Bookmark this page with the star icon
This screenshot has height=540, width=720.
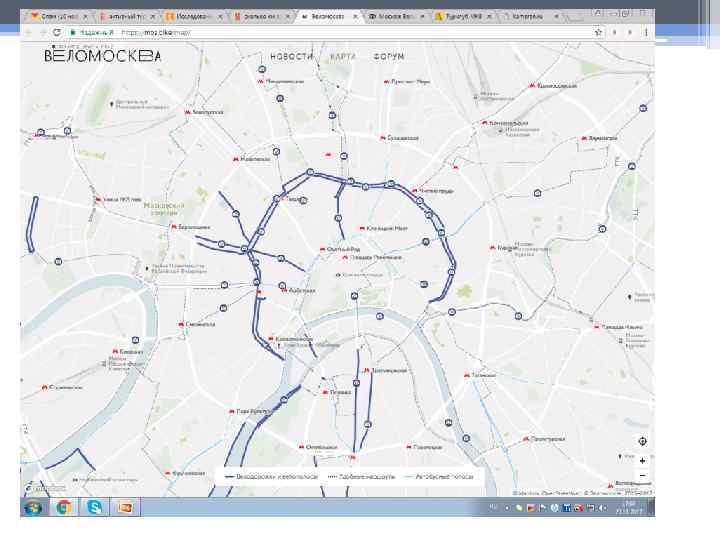[598, 32]
